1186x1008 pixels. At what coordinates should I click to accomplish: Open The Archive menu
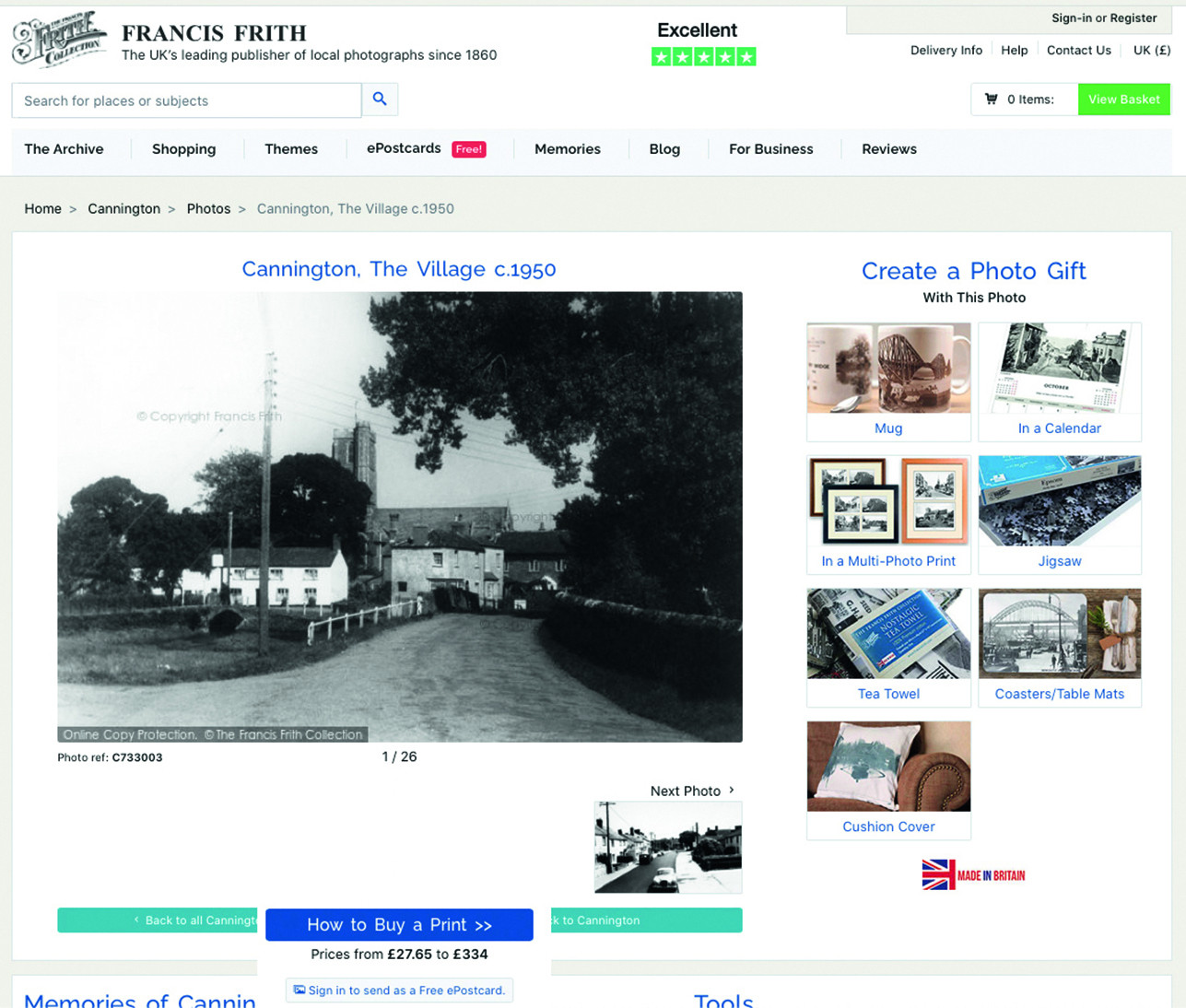click(64, 149)
